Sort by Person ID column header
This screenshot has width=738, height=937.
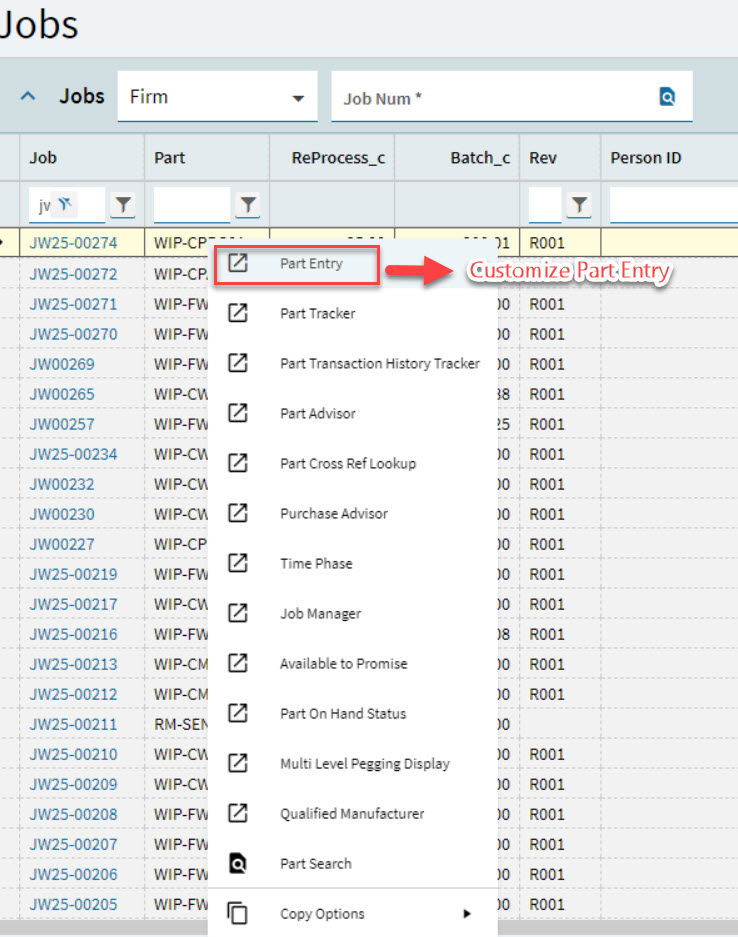coord(645,158)
